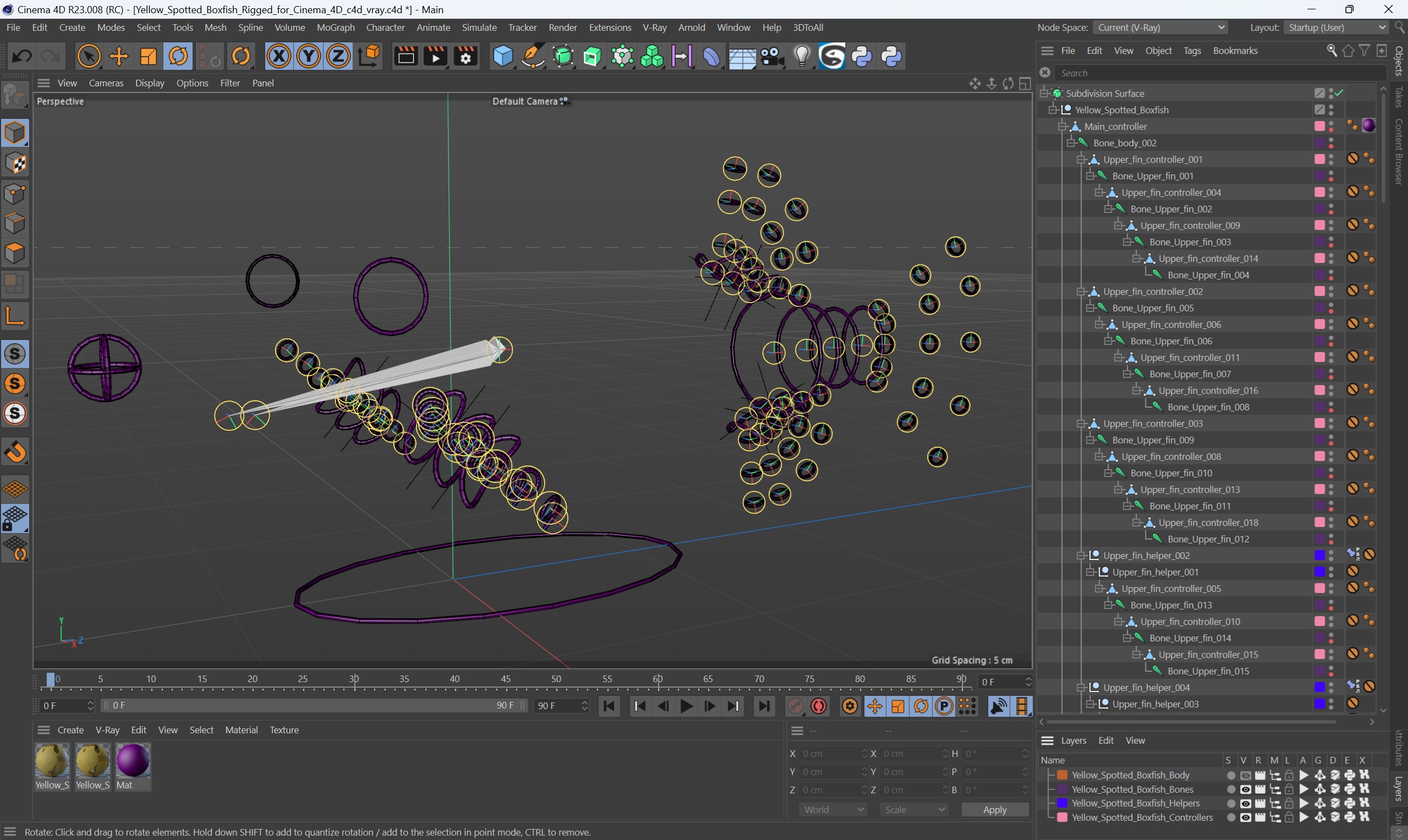Toggle Z axis lock
The width and height of the screenshot is (1408, 840).
tap(338, 56)
